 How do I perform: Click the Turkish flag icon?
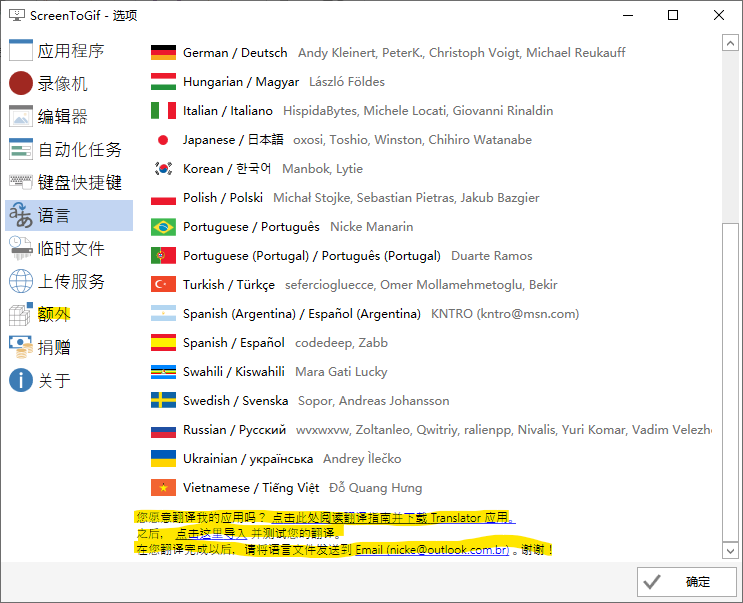pos(163,285)
